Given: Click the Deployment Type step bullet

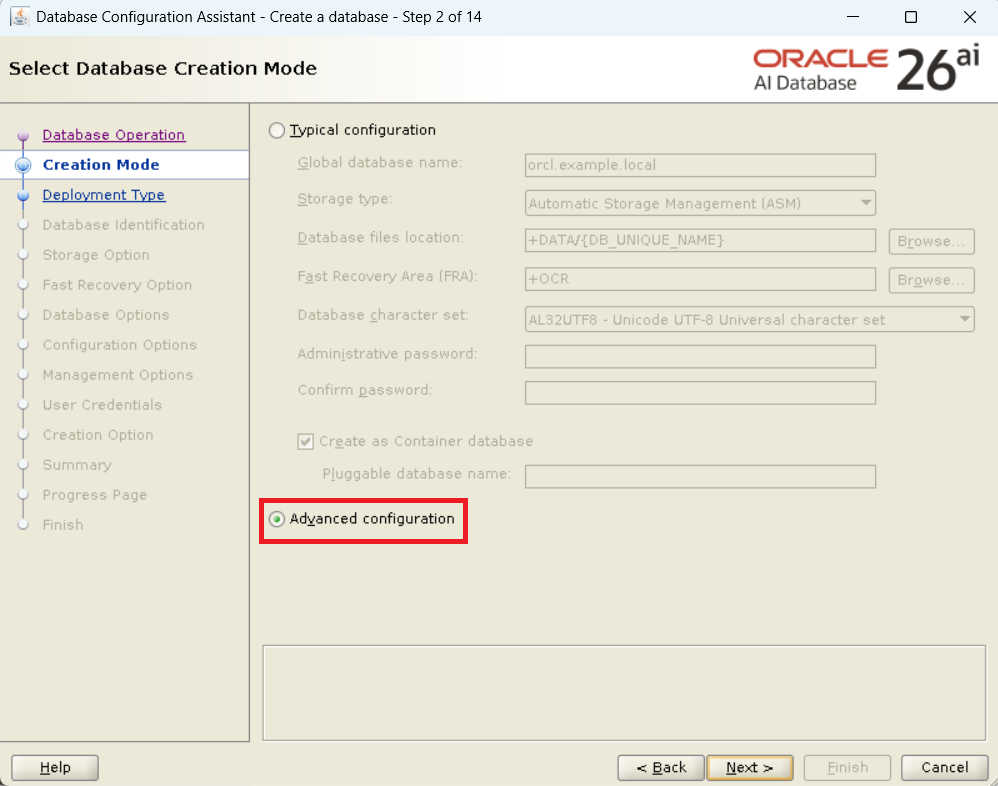Looking at the screenshot, I should (23, 197).
